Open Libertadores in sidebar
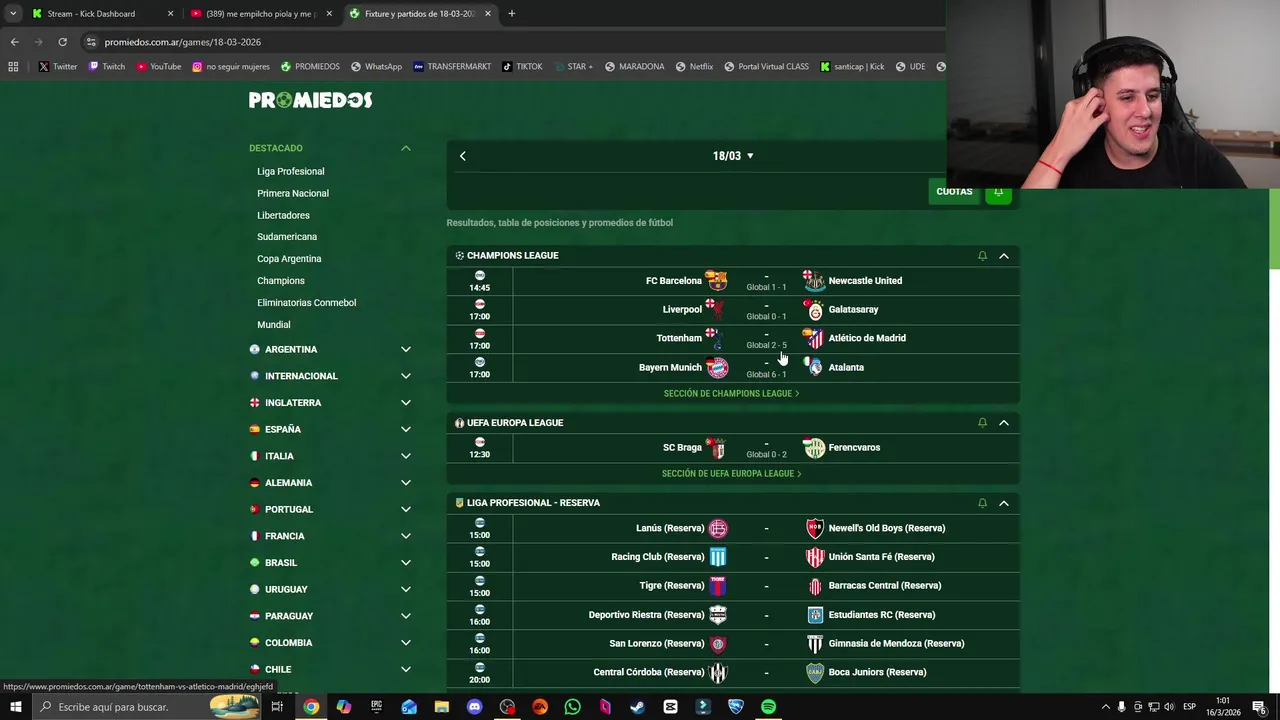The height and width of the screenshot is (720, 1280). 283,215
